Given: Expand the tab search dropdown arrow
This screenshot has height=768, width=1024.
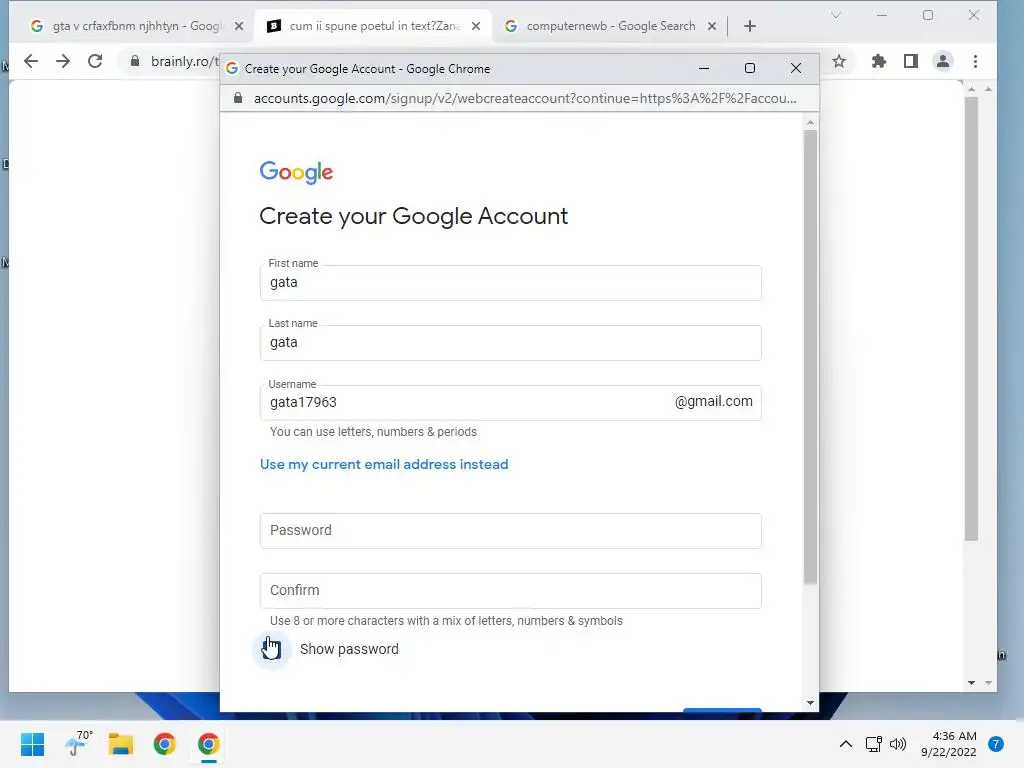Looking at the screenshot, I should click(x=836, y=15).
